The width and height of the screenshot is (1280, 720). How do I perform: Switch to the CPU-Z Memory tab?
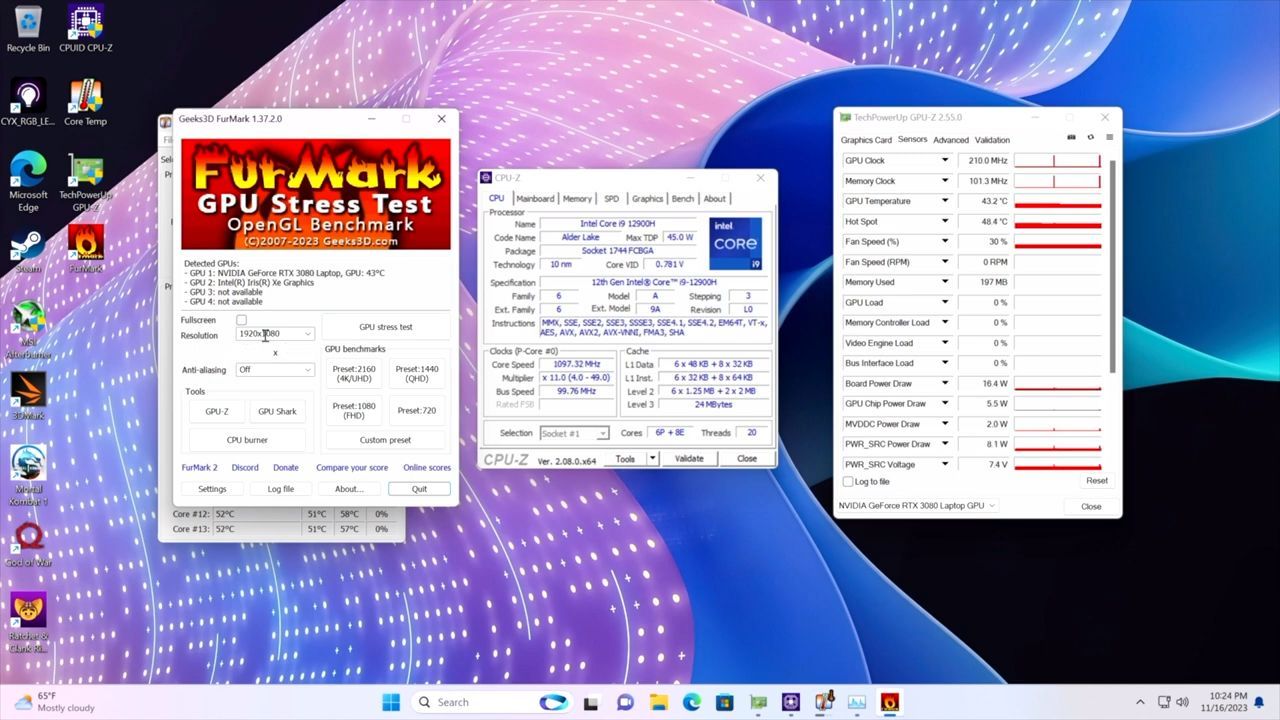[577, 199]
